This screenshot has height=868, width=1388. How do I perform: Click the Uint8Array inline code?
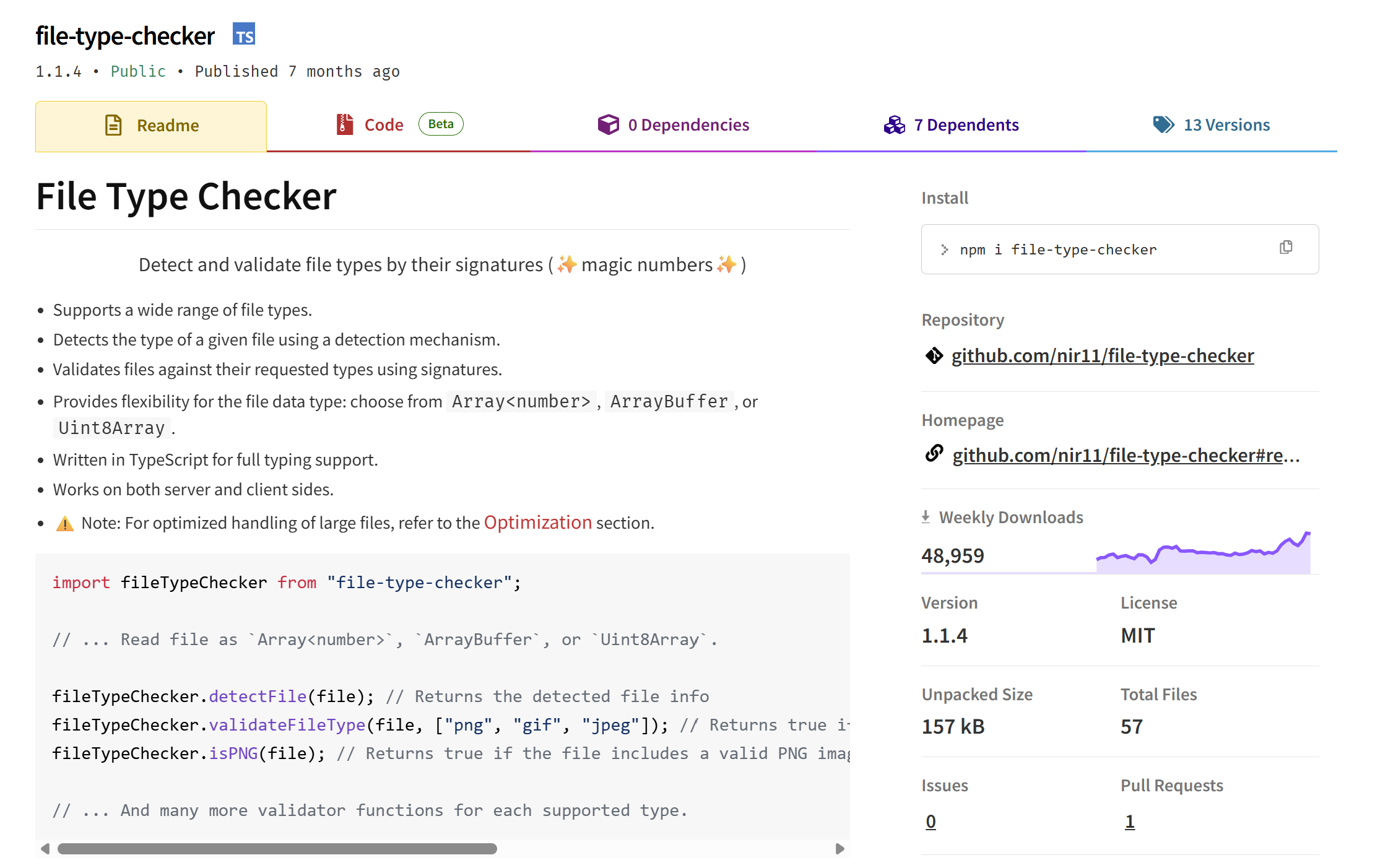point(111,428)
